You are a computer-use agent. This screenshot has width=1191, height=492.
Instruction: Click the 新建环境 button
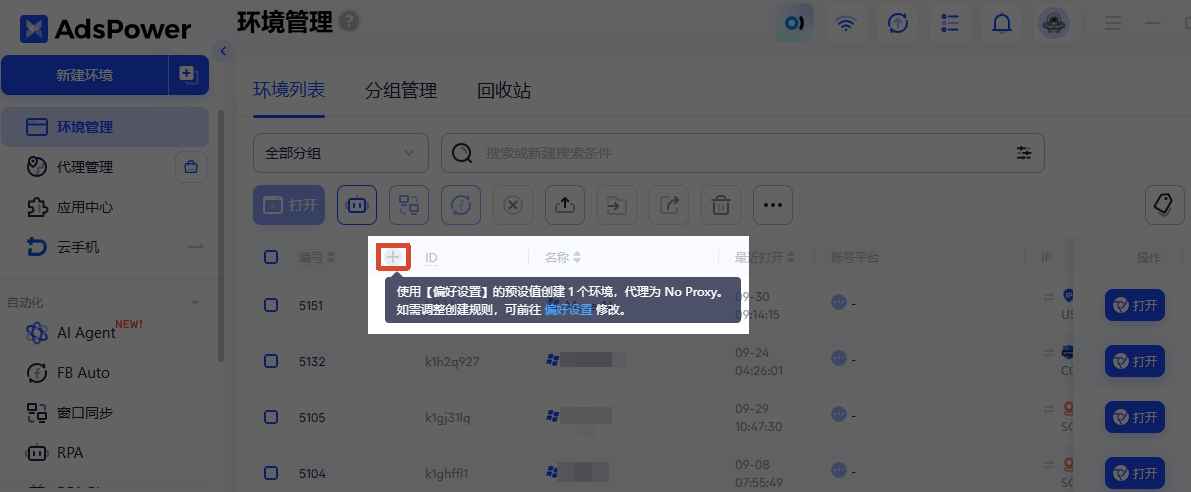(x=84, y=74)
